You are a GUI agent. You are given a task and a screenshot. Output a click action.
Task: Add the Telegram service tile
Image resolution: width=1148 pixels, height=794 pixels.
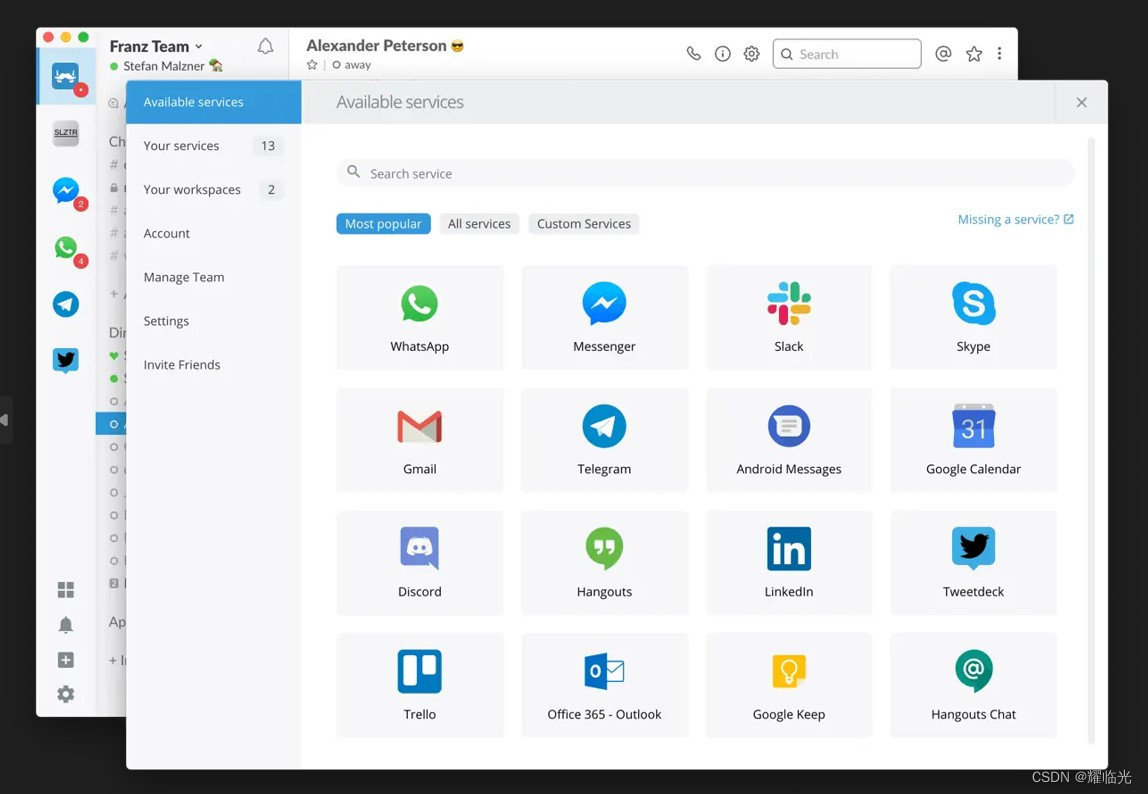pyautogui.click(x=604, y=440)
